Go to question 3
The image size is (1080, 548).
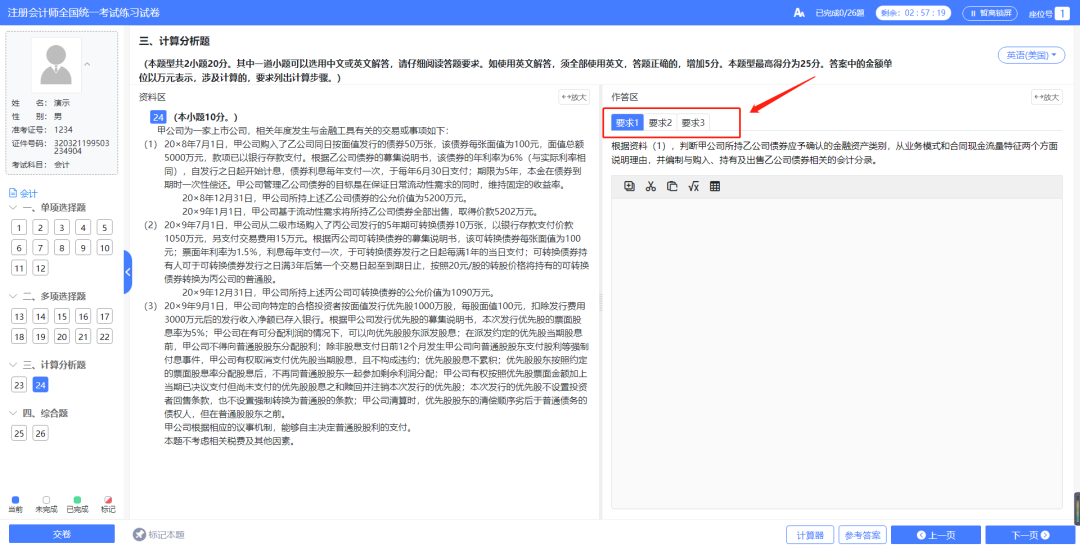(x=62, y=228)
